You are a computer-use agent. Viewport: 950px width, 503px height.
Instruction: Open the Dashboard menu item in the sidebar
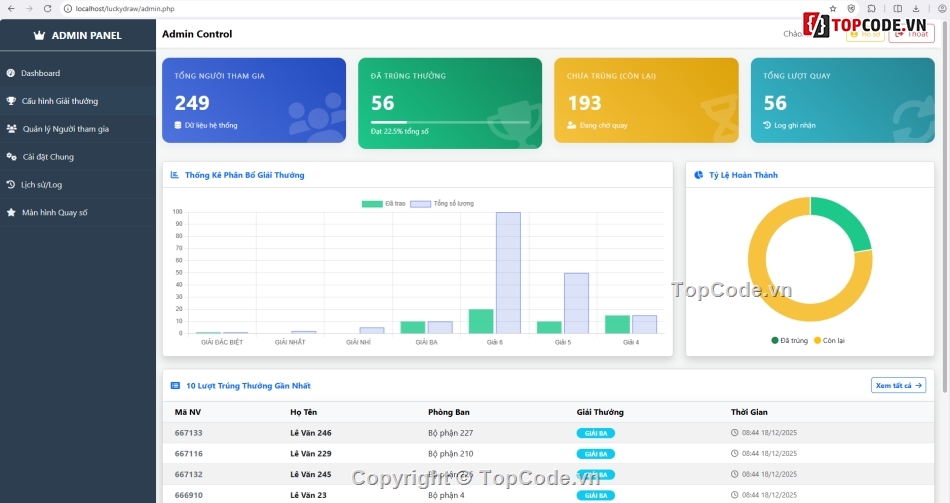(x=40, y=73)
